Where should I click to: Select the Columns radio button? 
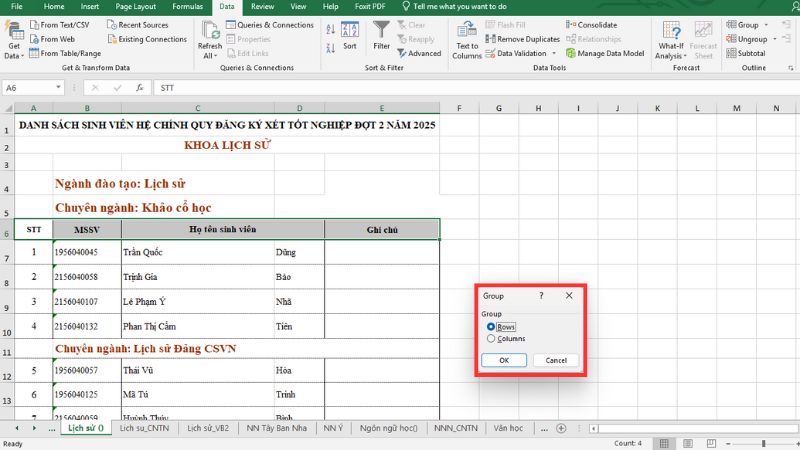[x=491, y=339]
